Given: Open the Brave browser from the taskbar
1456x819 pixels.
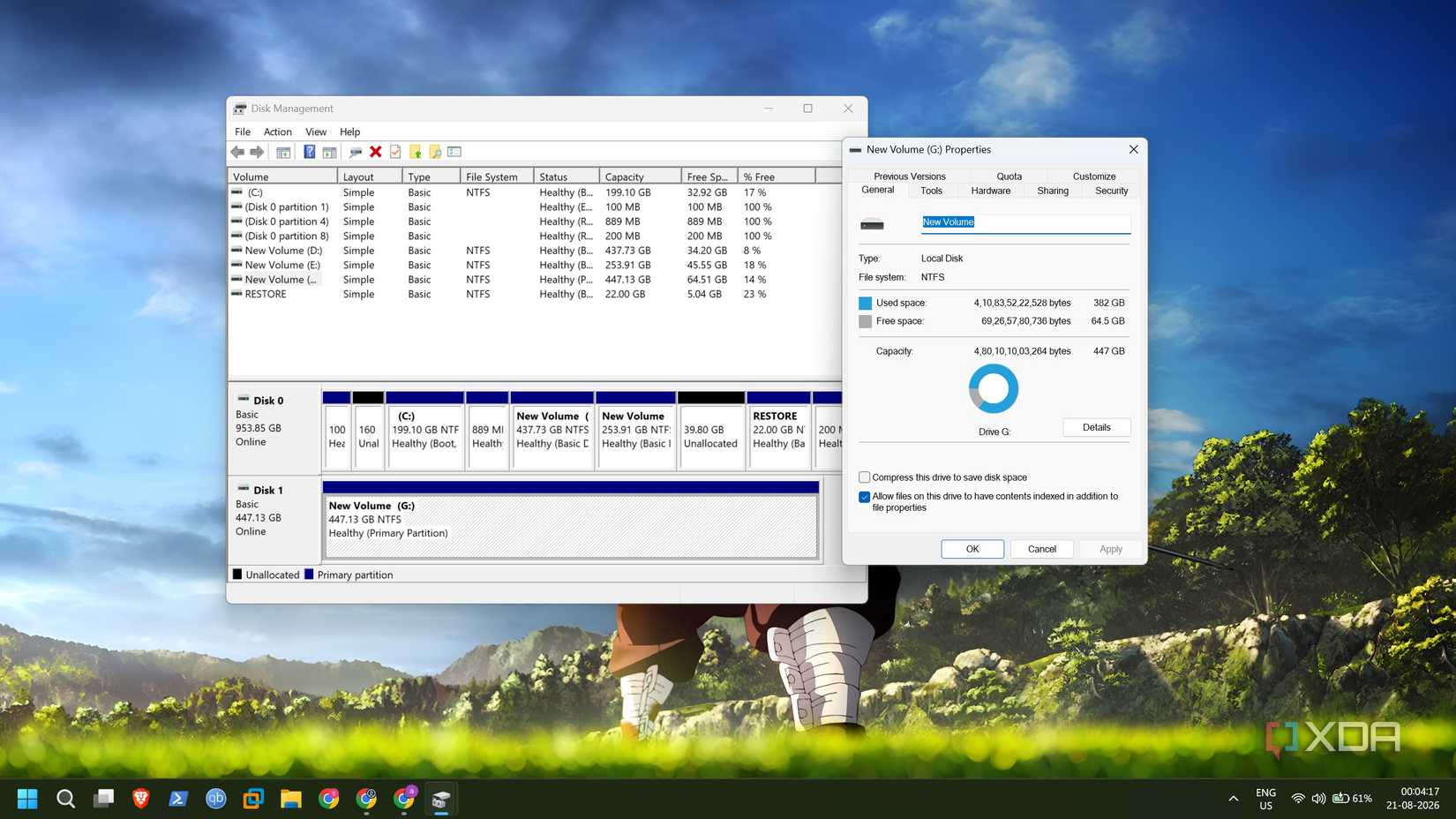Looking at the screenshot, I should (x=140, y=799).
